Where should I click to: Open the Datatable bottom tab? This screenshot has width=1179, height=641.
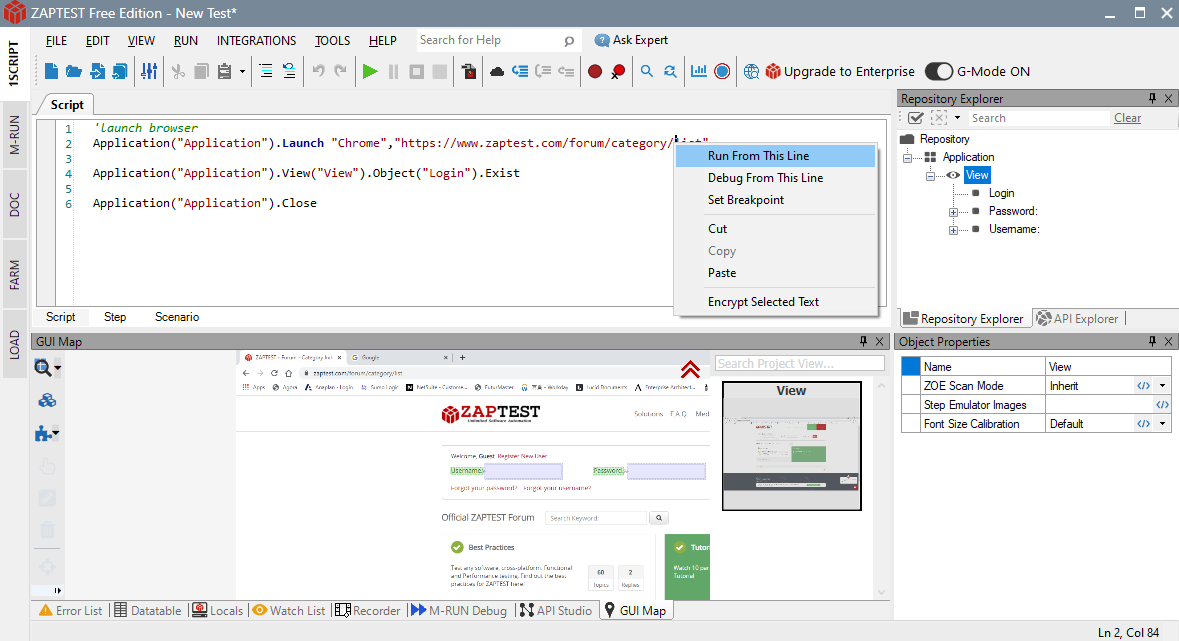click(148, 610)
